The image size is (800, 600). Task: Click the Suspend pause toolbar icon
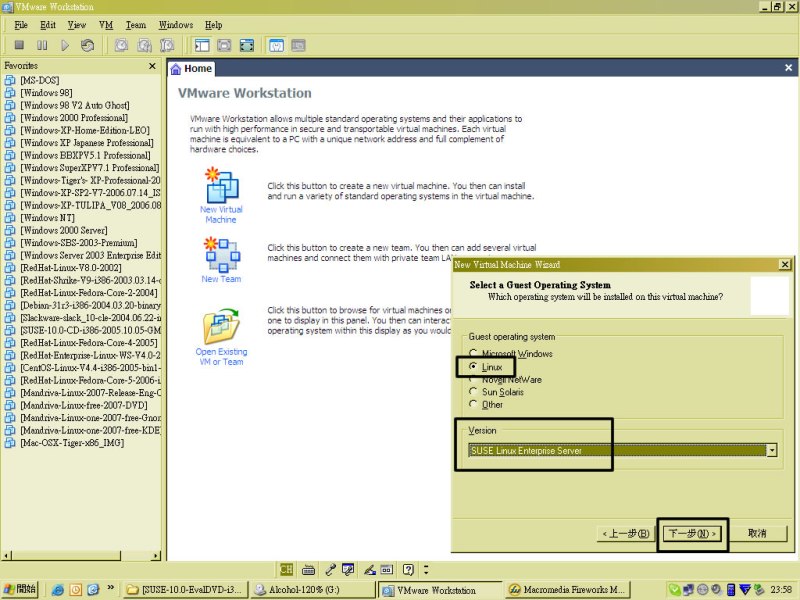(42, 45)
